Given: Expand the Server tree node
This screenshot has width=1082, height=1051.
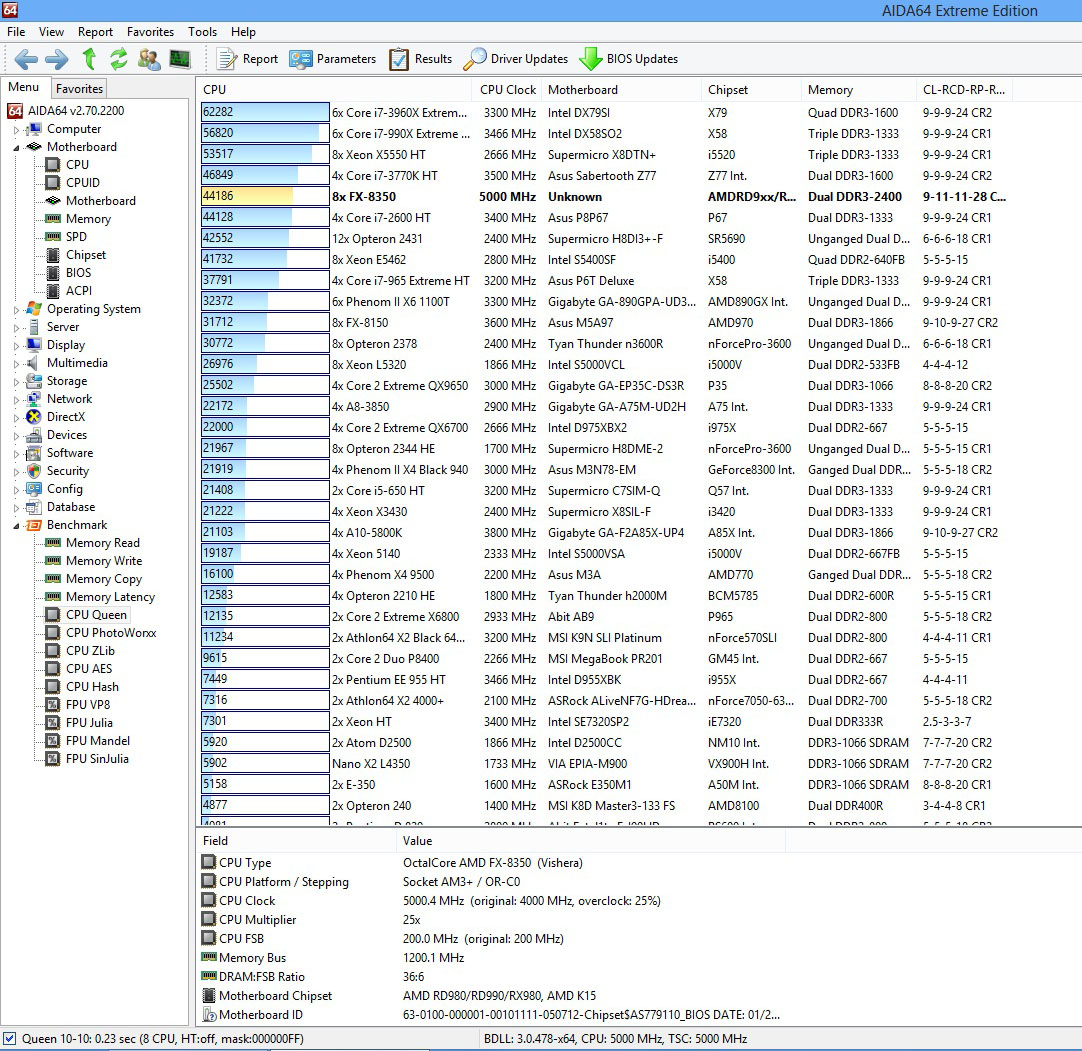Looking at the screenshot, I should (17, 328).
